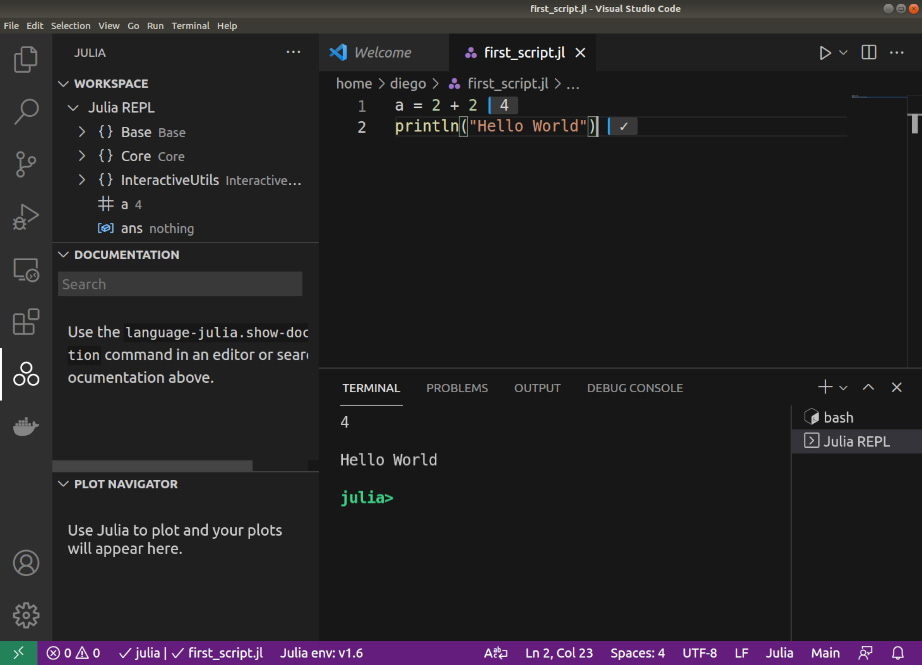Open the Go menu
The height and width of the screenshot is (665, 922).
133,26
